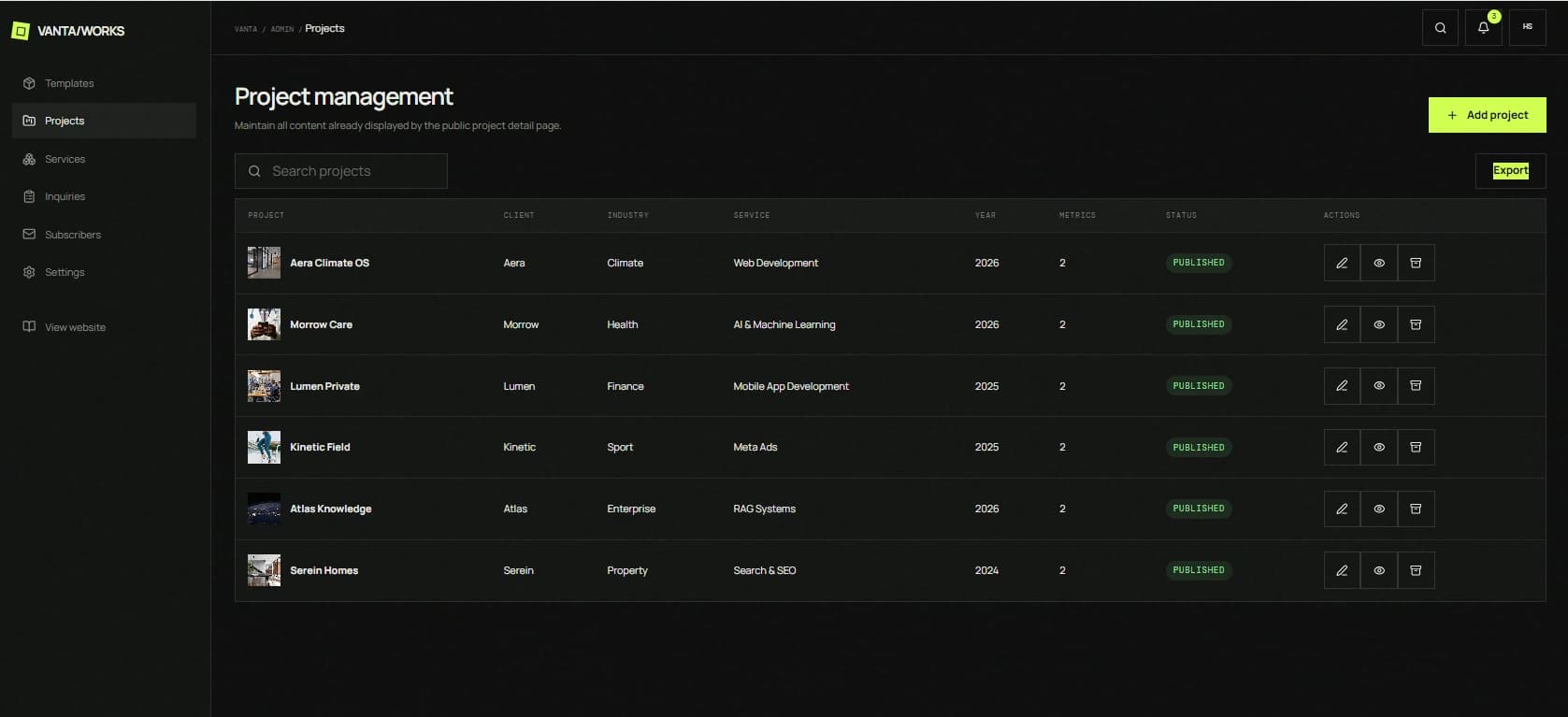
Task: Open Subscribers in the sidebar
Action: pyautogui.click(x=104, y=235)
